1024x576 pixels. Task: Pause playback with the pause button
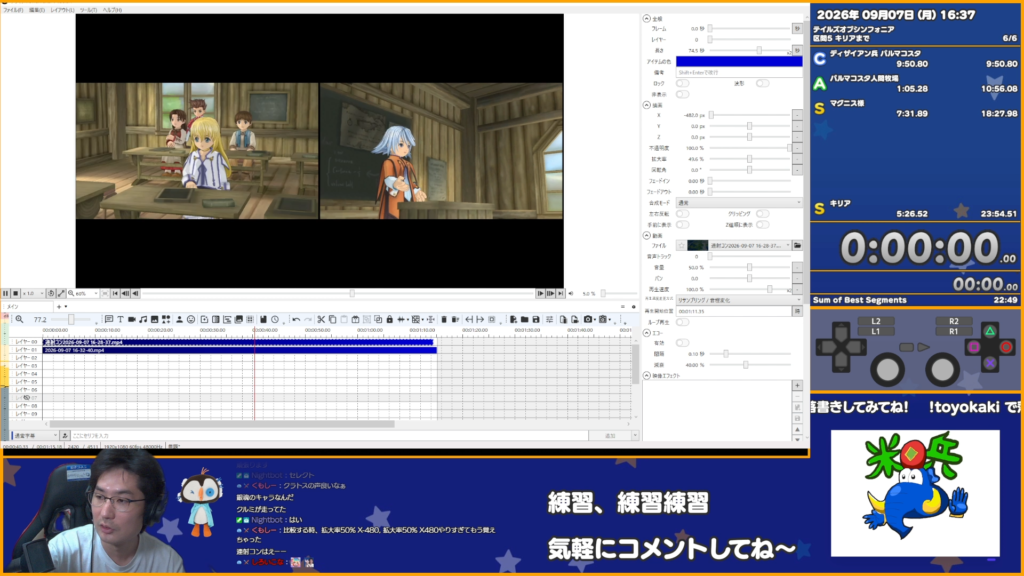pos(5,294)
